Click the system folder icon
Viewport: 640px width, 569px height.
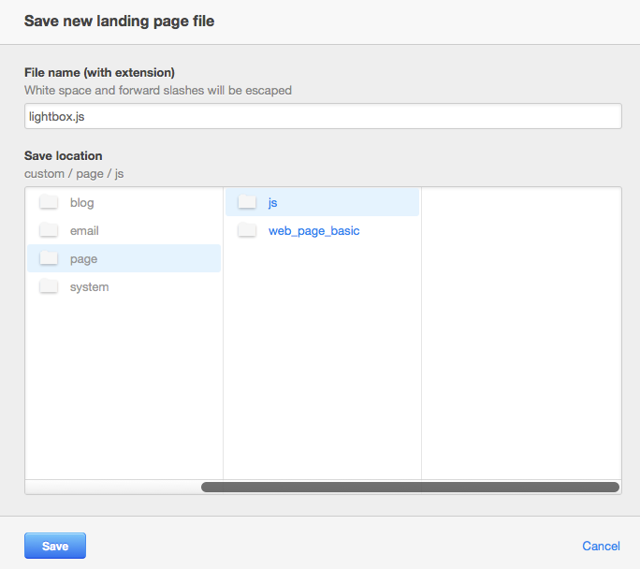[49, 287]
